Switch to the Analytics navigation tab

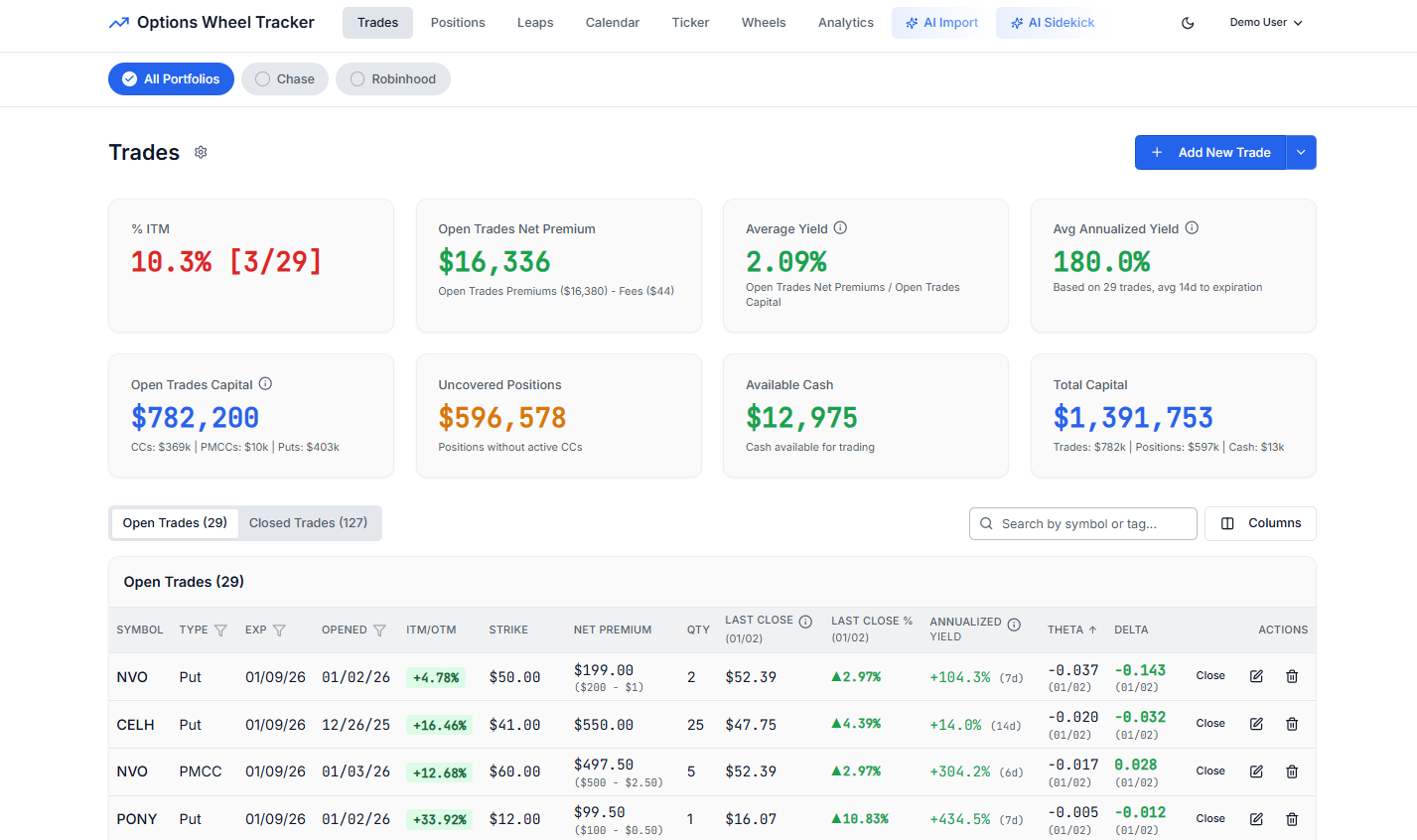[845, 22]
